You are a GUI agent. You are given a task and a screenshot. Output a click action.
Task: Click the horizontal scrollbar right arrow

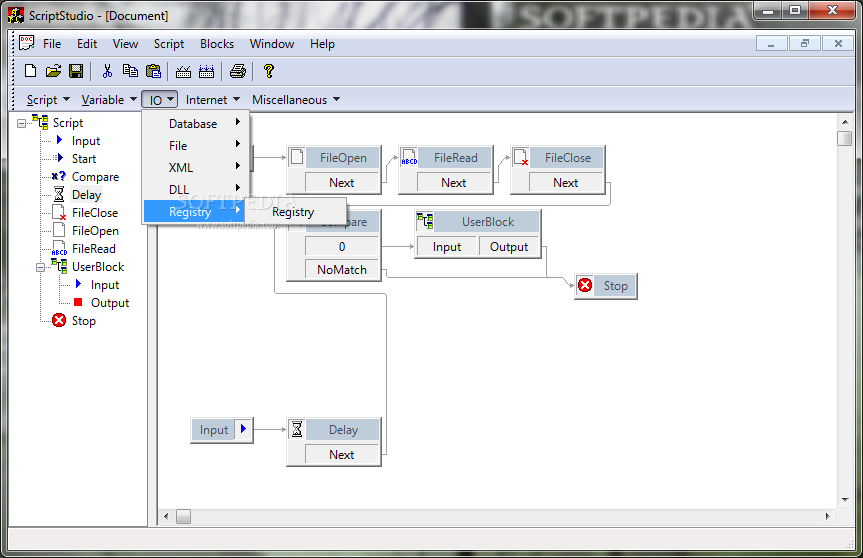pos(827,516)
